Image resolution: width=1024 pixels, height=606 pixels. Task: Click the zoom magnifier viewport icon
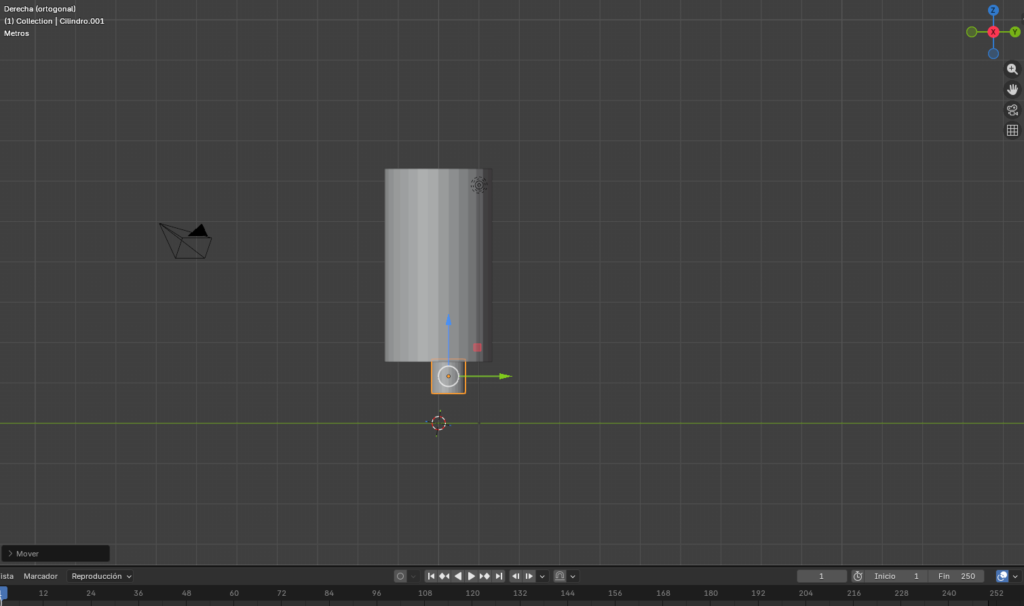[x=1012, y=70]
